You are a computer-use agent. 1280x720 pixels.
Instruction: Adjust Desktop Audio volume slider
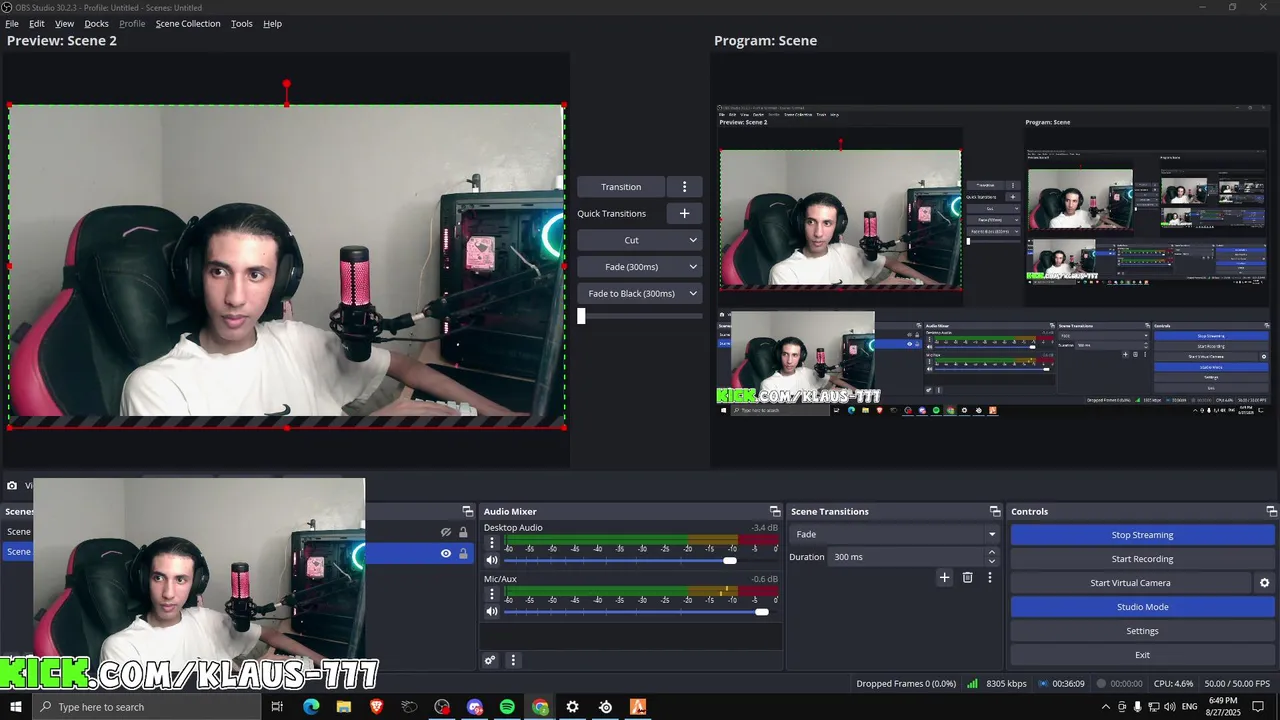tap(730, 560)
